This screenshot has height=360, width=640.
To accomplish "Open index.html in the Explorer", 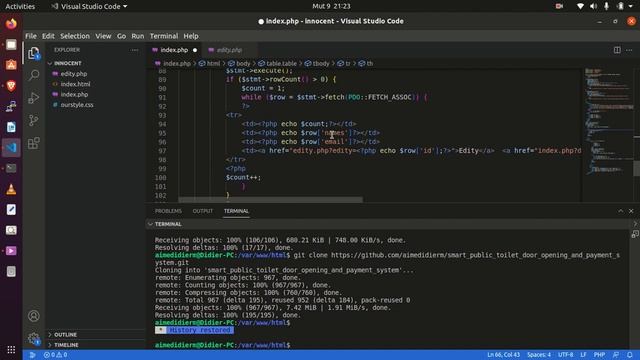I will tap(75, 84).
